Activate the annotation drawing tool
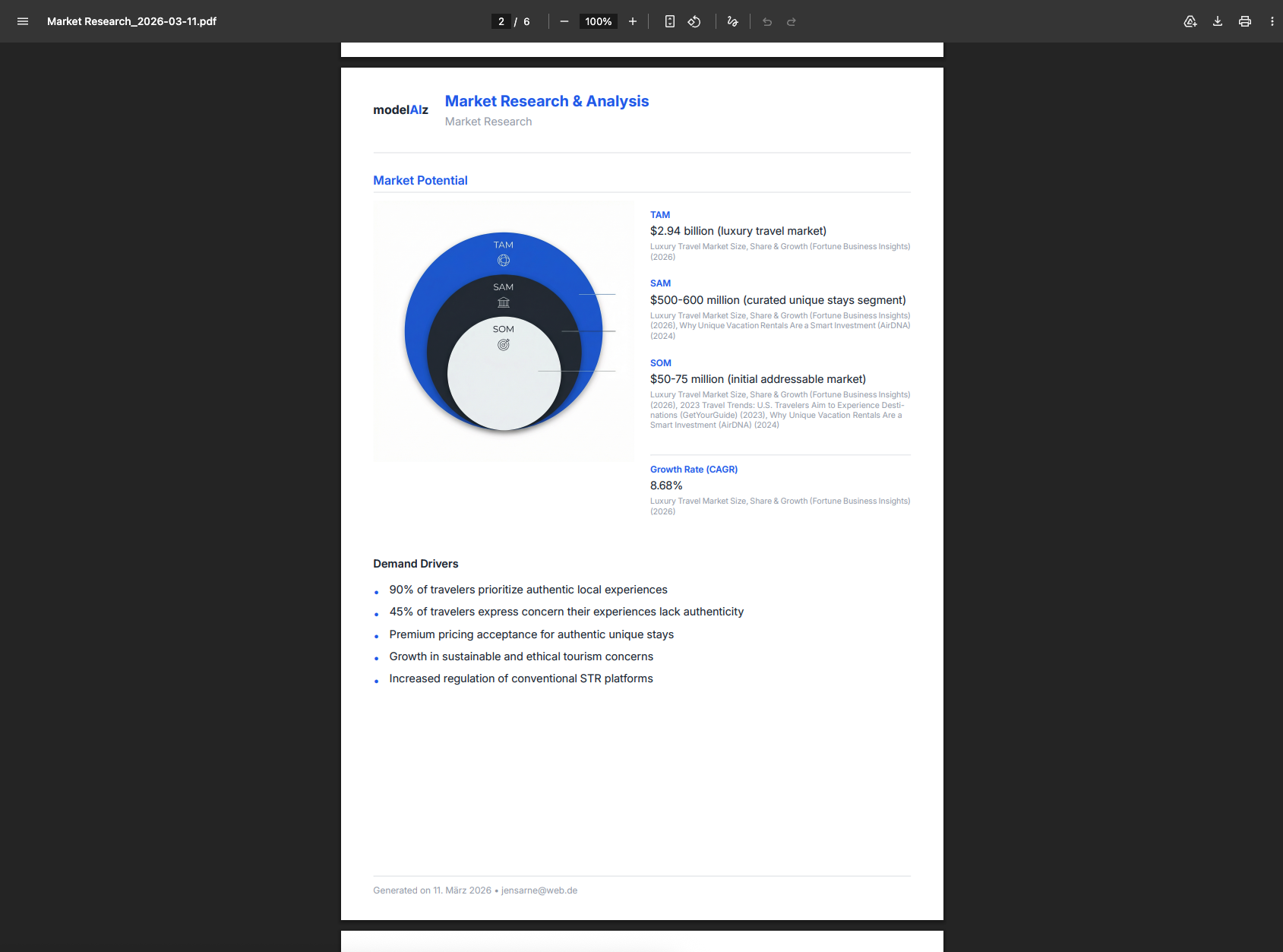The height and width of the screenshot is (952, 1283). tap(732, 21)
